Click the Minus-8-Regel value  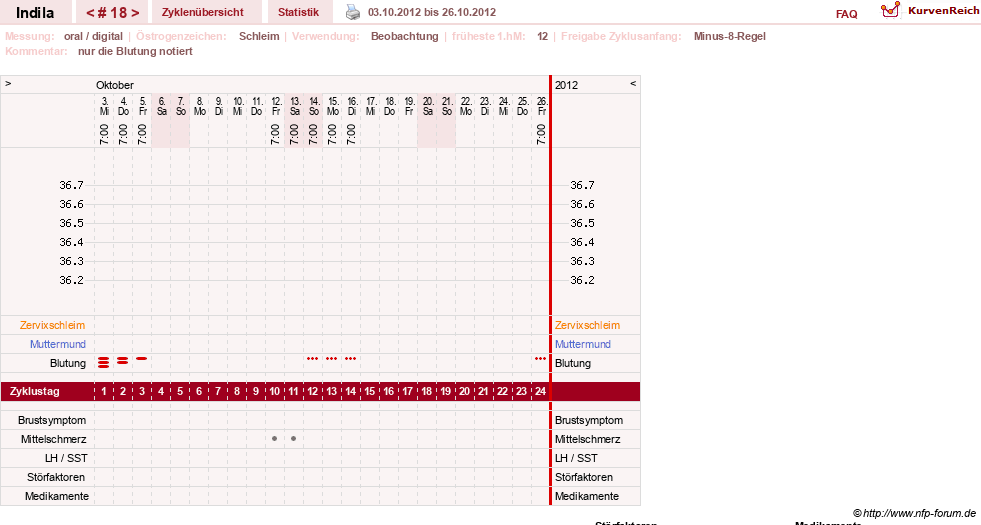coord(729,36)
